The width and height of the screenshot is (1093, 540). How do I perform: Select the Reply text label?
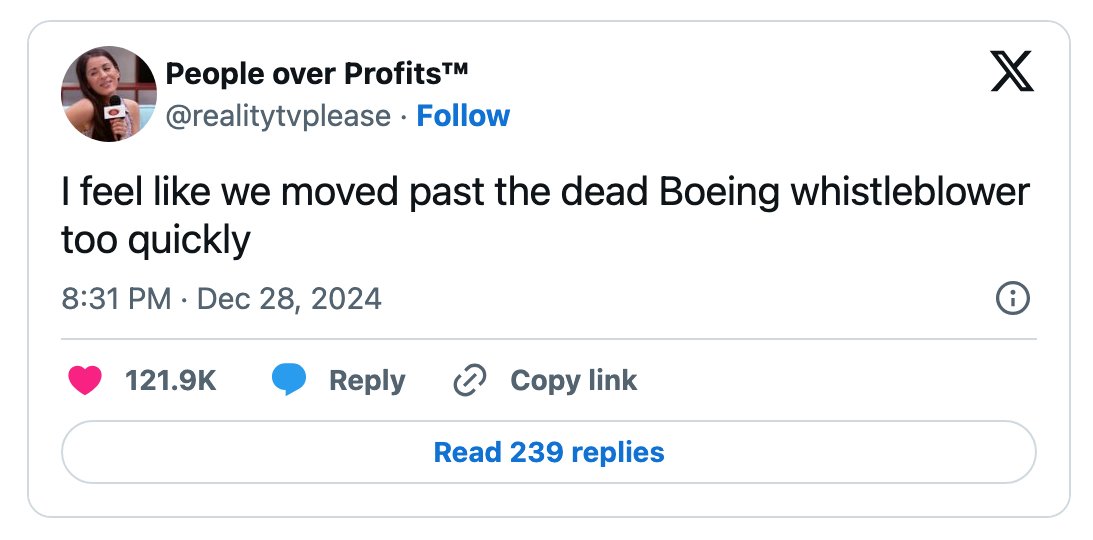(x=367, y=381)
